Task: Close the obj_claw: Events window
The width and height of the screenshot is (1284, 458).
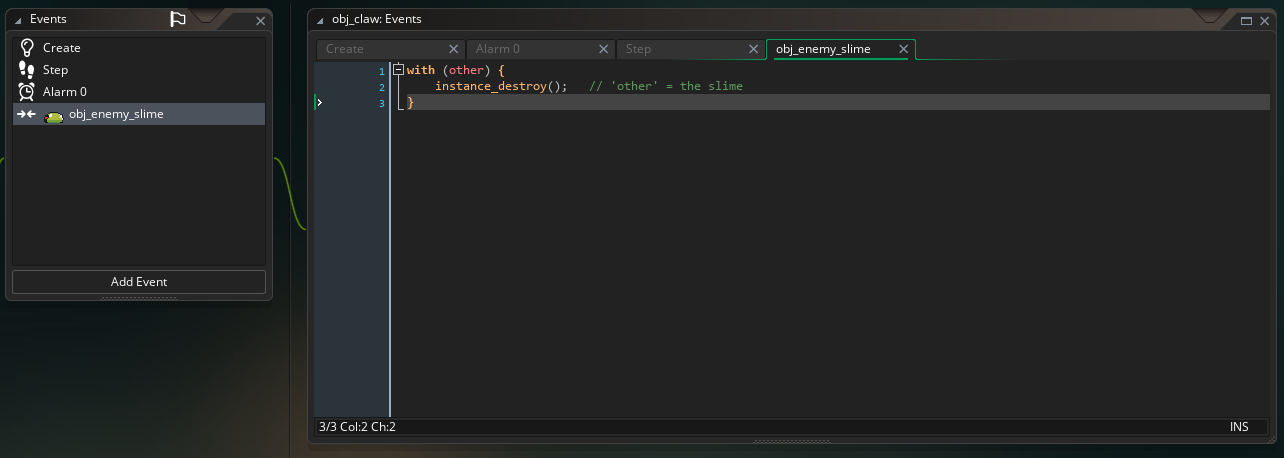Action: tap(1265, 20)
